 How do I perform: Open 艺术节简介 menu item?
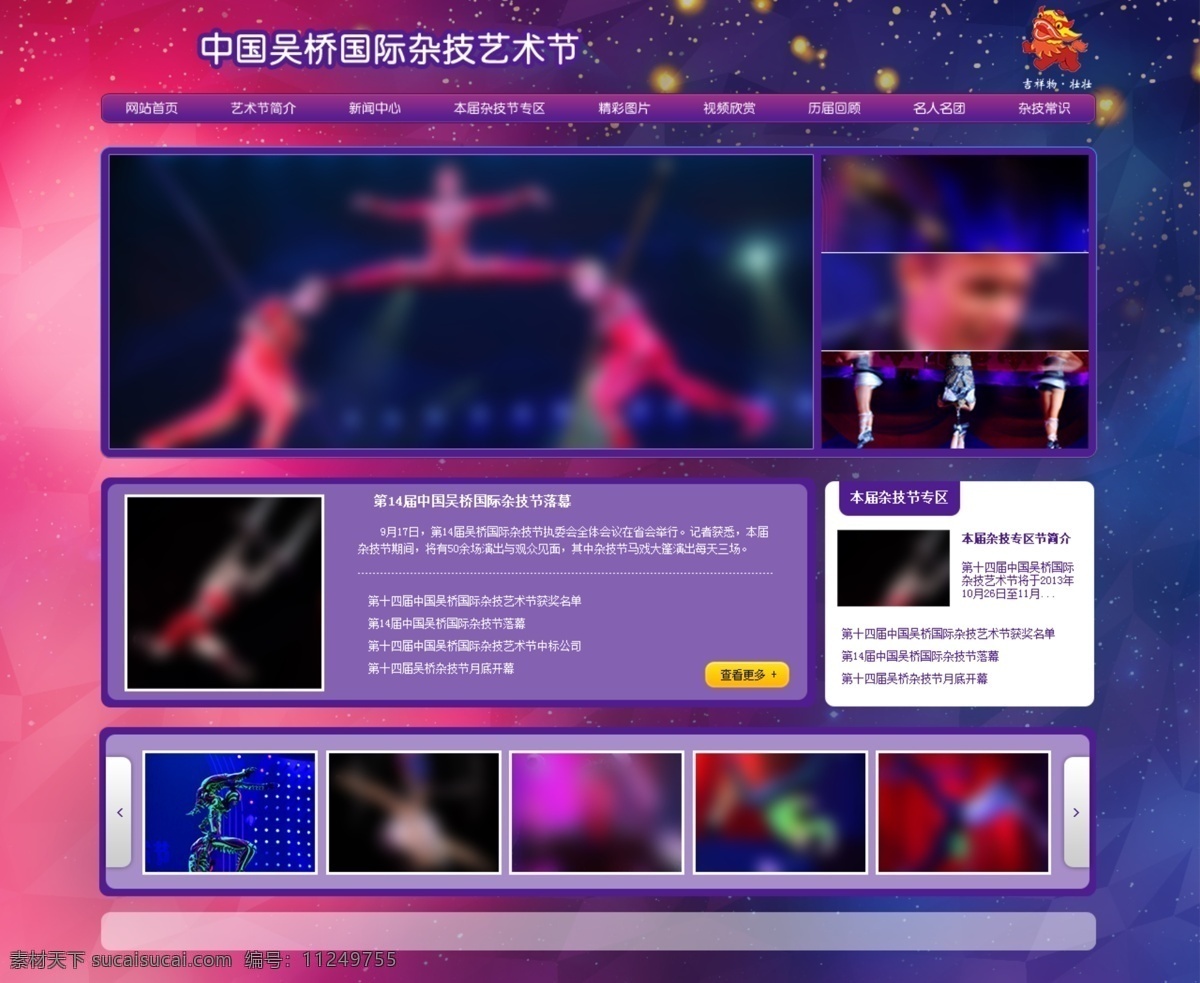[263, 108]
